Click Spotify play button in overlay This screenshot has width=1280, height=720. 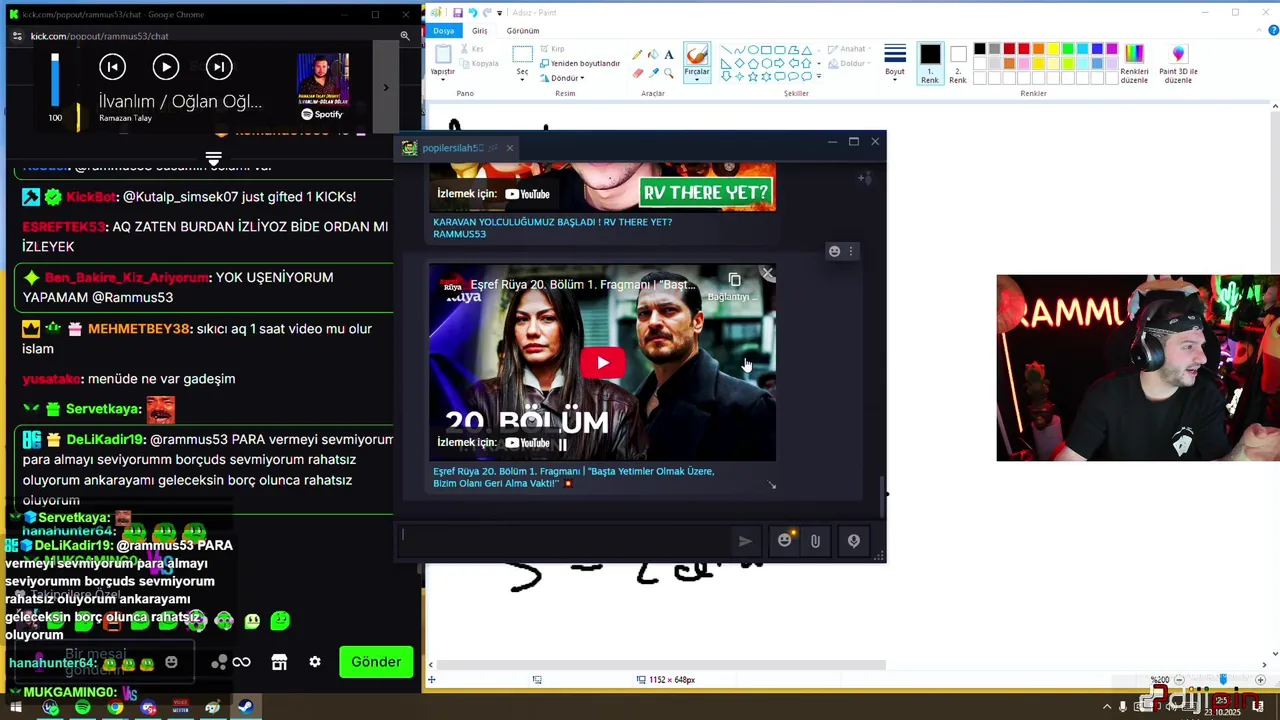coord(166,67)
